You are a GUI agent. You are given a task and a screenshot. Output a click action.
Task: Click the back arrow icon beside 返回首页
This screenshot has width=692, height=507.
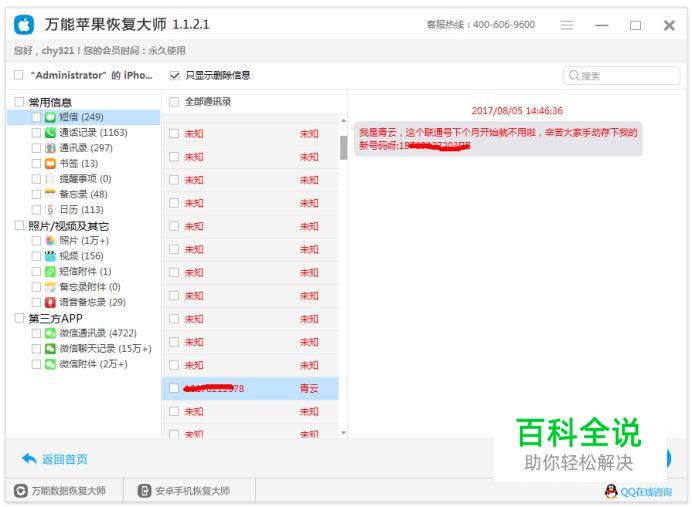click(x=29, y=459)
